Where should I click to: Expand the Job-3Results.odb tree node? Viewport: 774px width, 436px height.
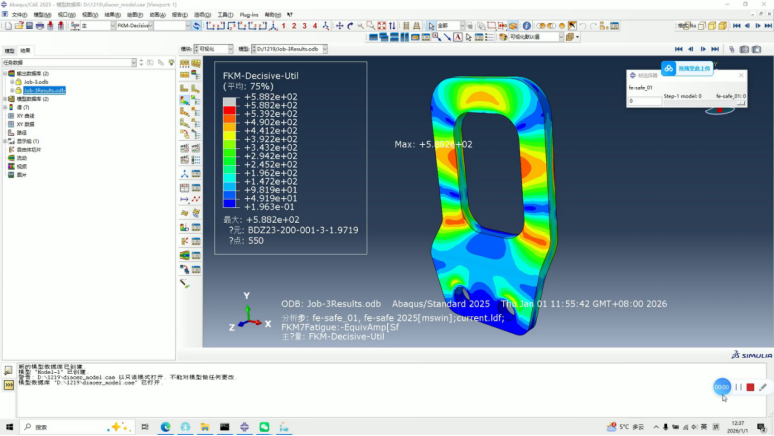coord(12,90)
